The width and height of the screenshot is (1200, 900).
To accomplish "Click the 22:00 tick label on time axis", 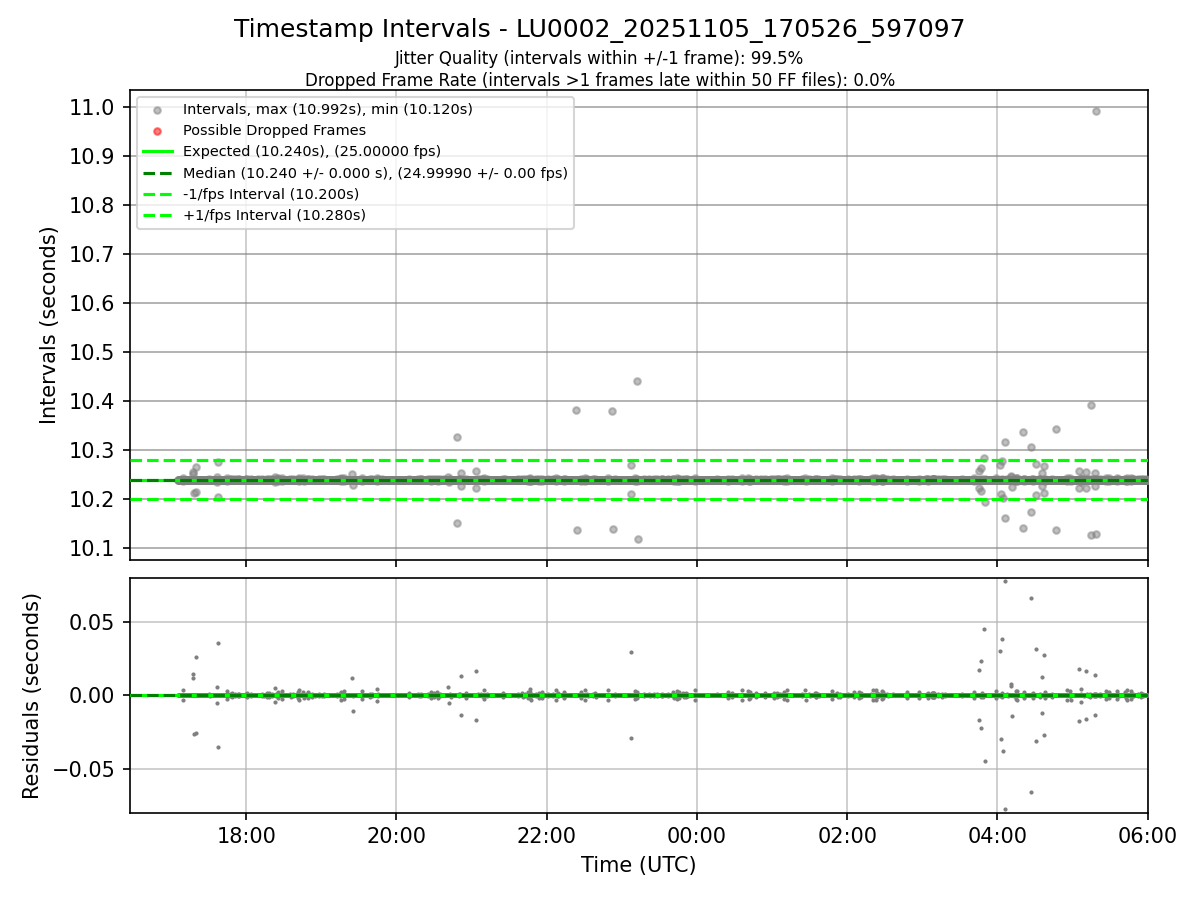I will pyautogui.click(x=547, y=834).
